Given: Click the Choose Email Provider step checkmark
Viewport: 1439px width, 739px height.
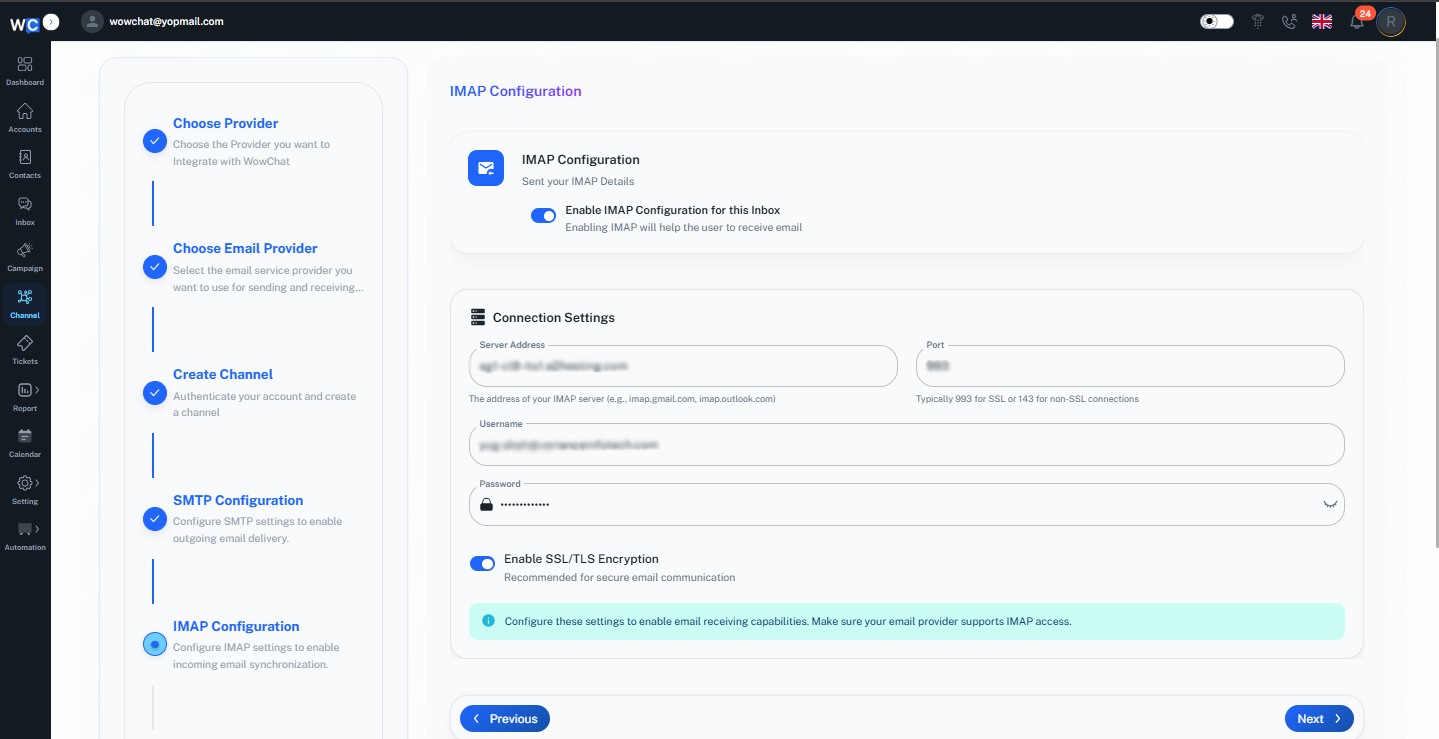Looking at the screenshot, I should pos(154,267).
